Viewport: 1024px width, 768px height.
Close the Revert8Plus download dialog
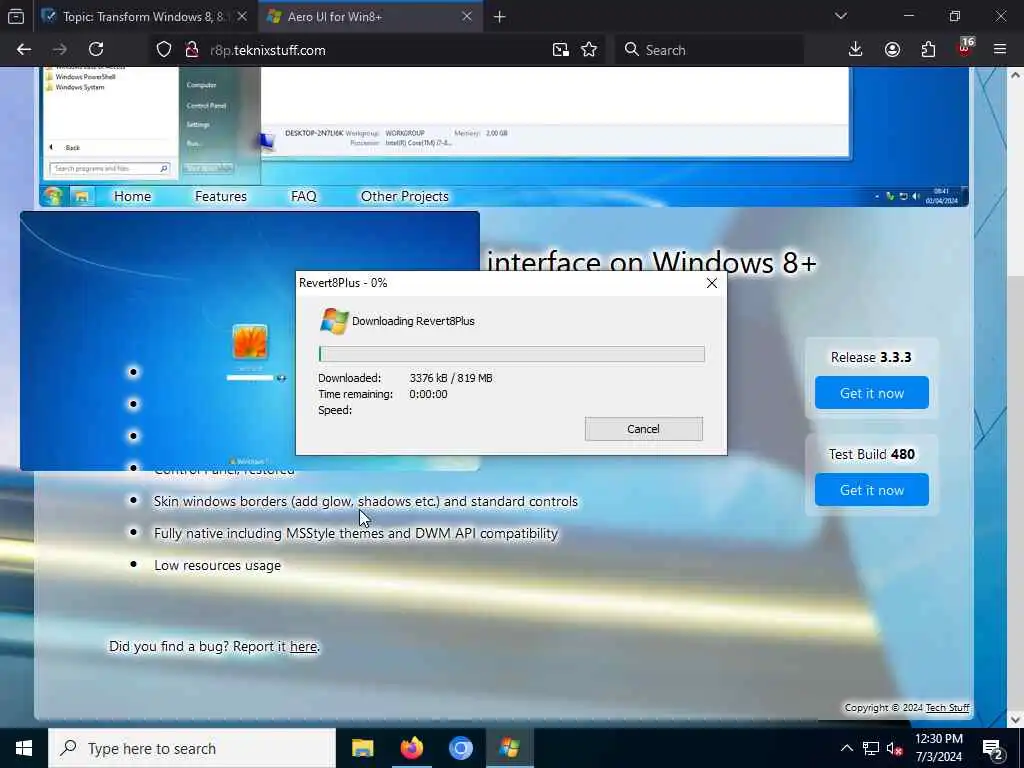tap(712, 283)
